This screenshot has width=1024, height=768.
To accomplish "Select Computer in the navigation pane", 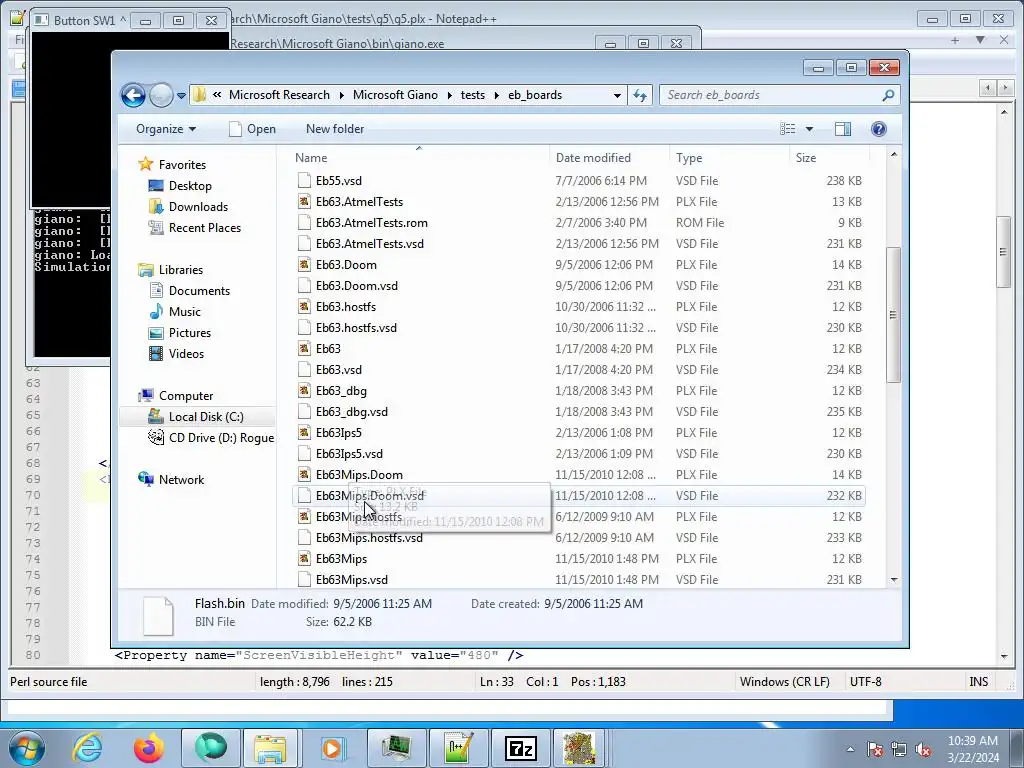I will 185,396.
